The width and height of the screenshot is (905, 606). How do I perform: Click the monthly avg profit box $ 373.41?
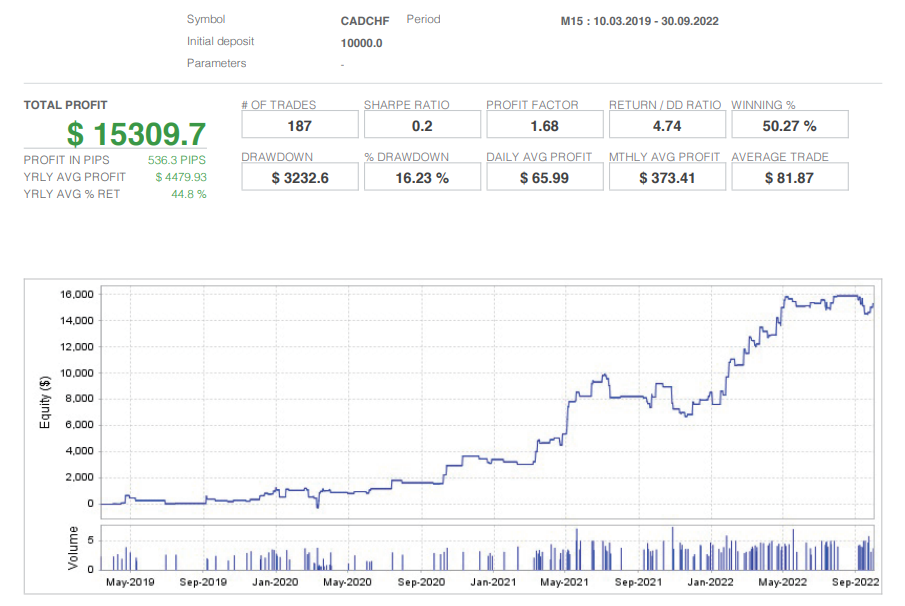coord(667,177)
